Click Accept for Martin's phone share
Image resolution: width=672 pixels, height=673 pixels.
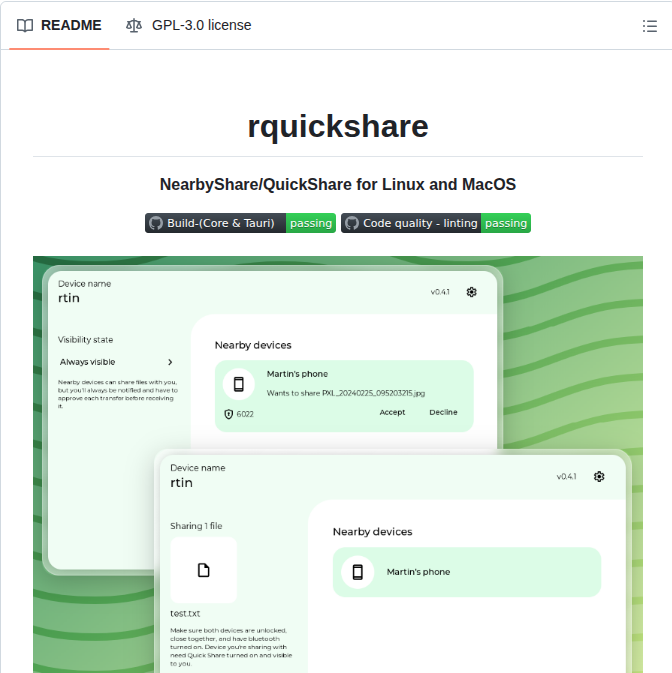[392, 412]
